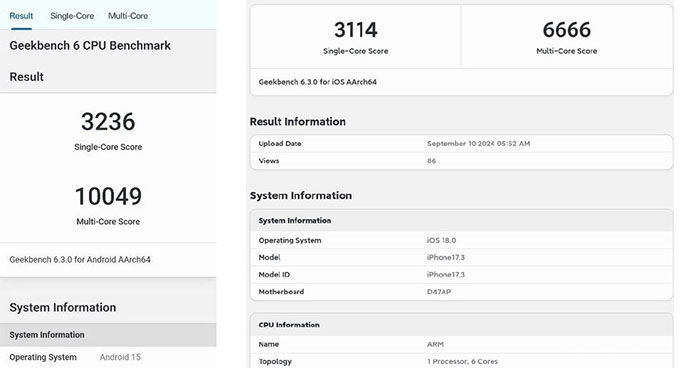The width and height of the screenshot is (680, 368).
Task: Click the Topology label
Action: pos(275,361)
